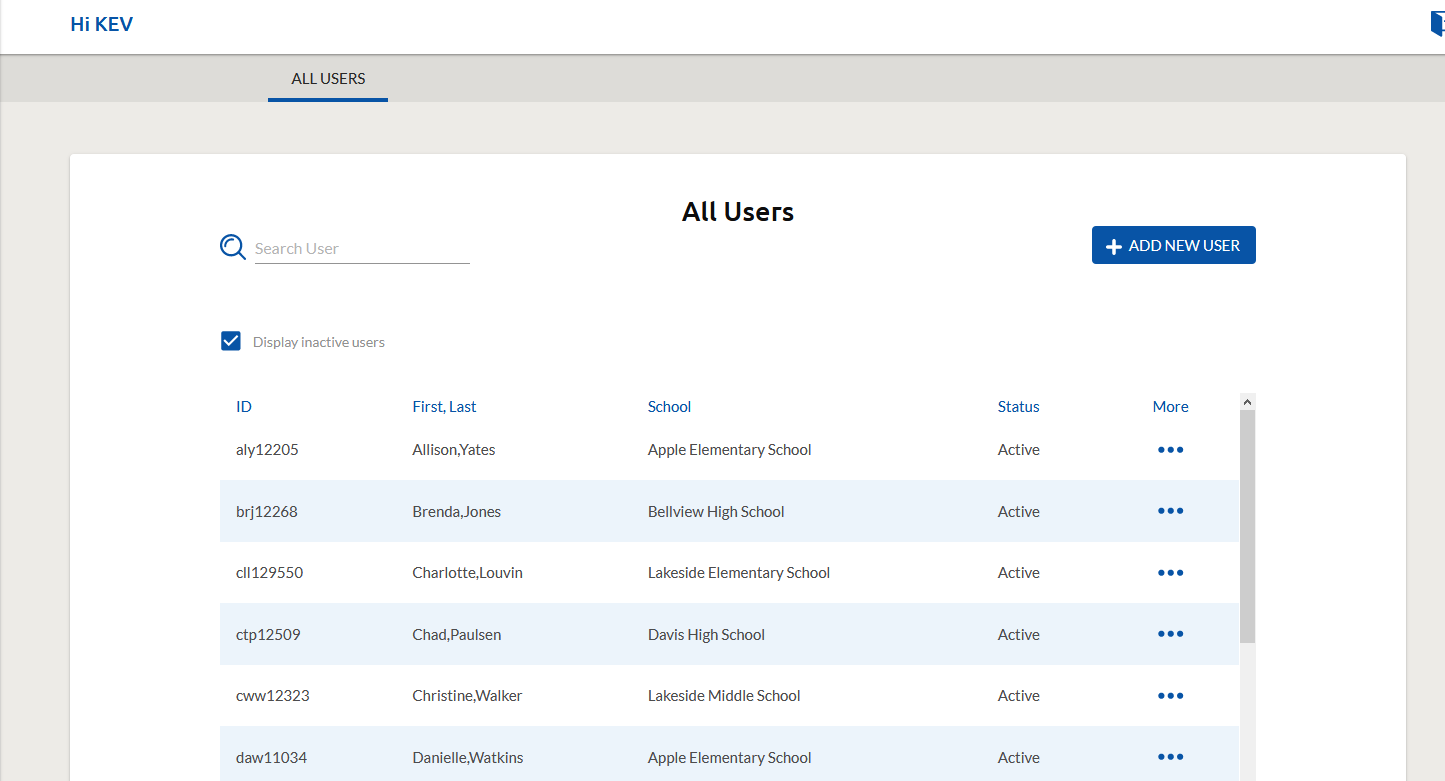Focus the Search User input field
The height and width of the screenshot is (781, 1445).
[x=362, y=248]
